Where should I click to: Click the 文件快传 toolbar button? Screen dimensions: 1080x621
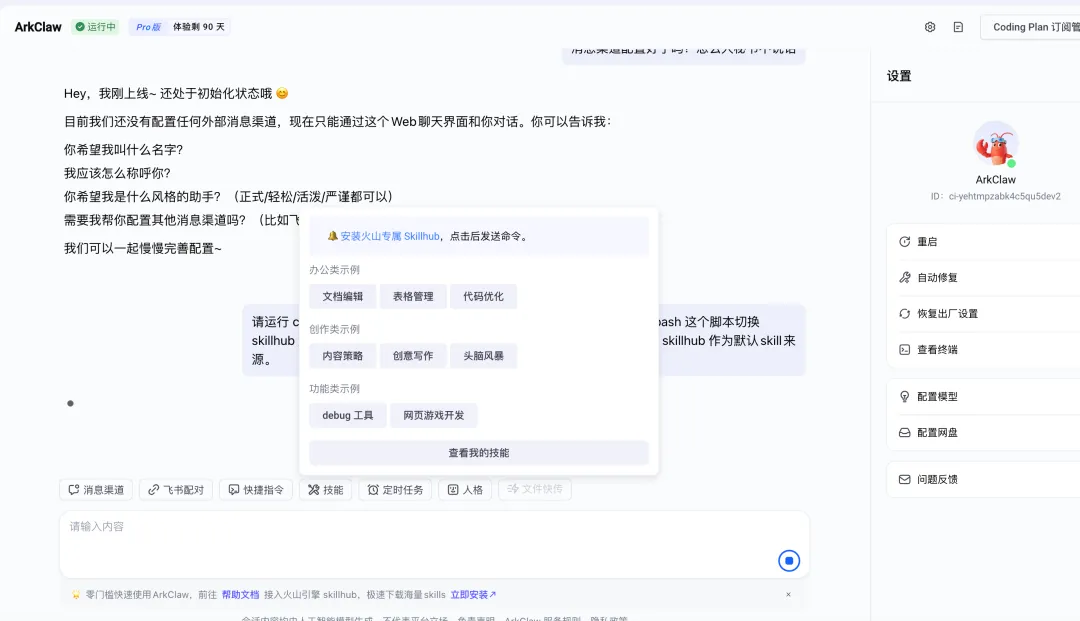tap(534, 489)
